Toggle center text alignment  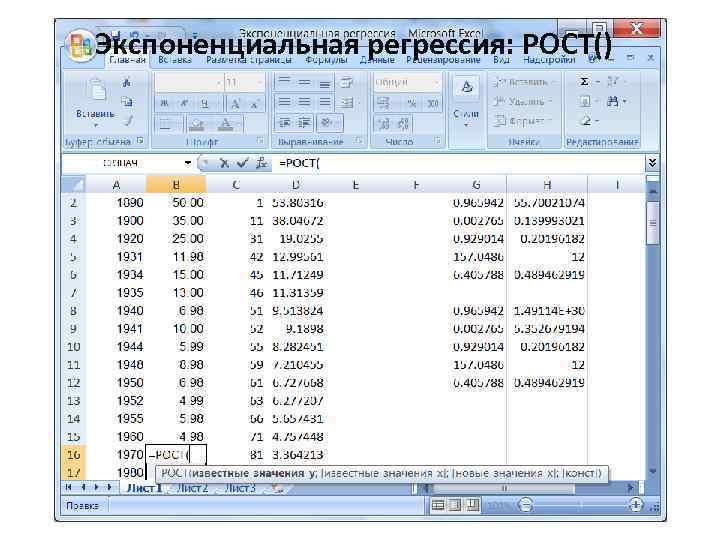(304, 102)
